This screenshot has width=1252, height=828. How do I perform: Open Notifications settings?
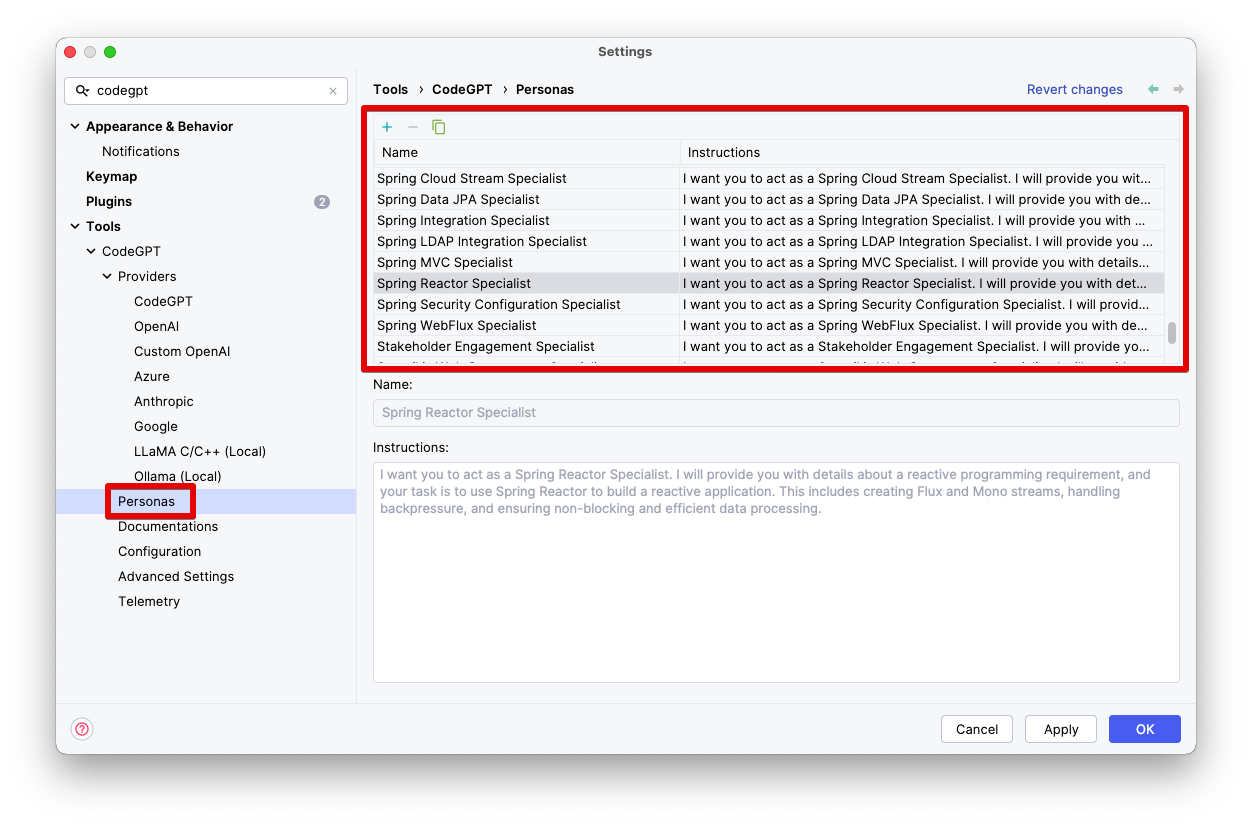click(x=141, y=152)
